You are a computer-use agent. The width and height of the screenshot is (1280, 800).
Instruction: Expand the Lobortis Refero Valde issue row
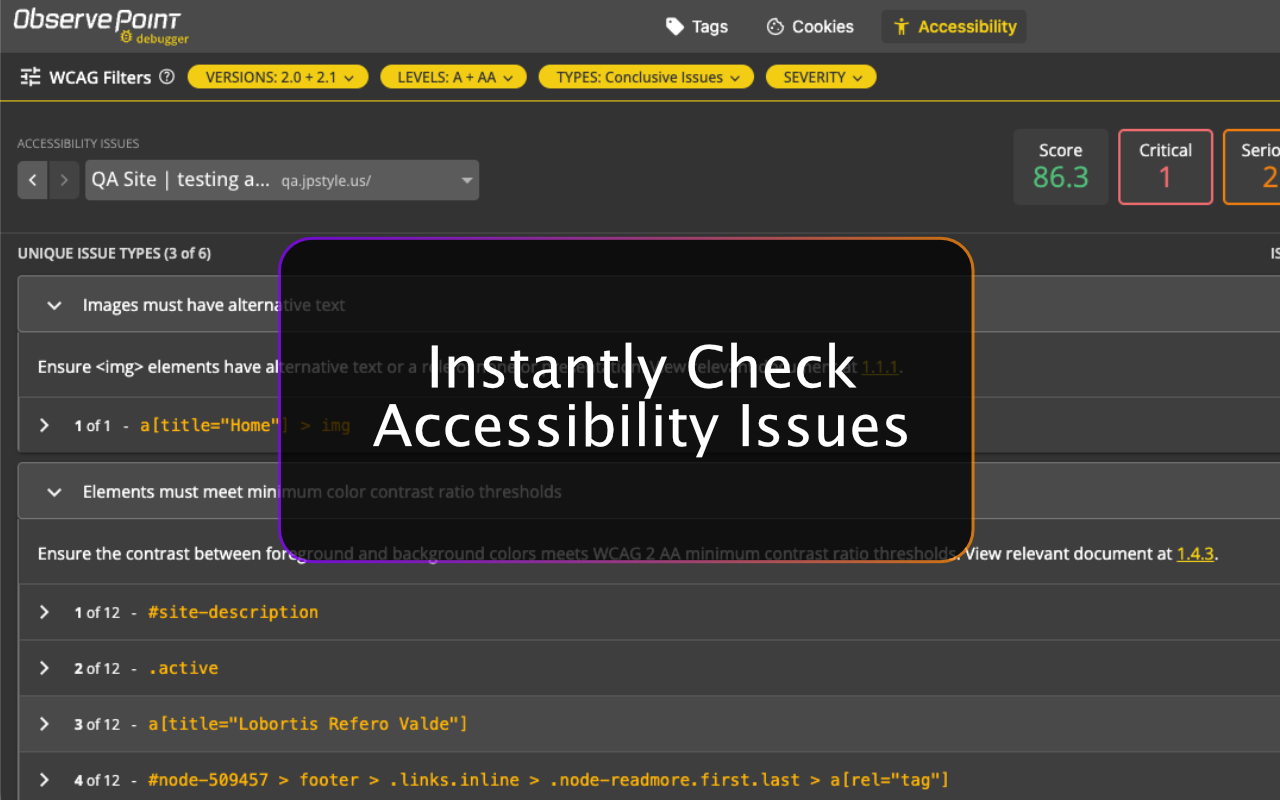44,724
